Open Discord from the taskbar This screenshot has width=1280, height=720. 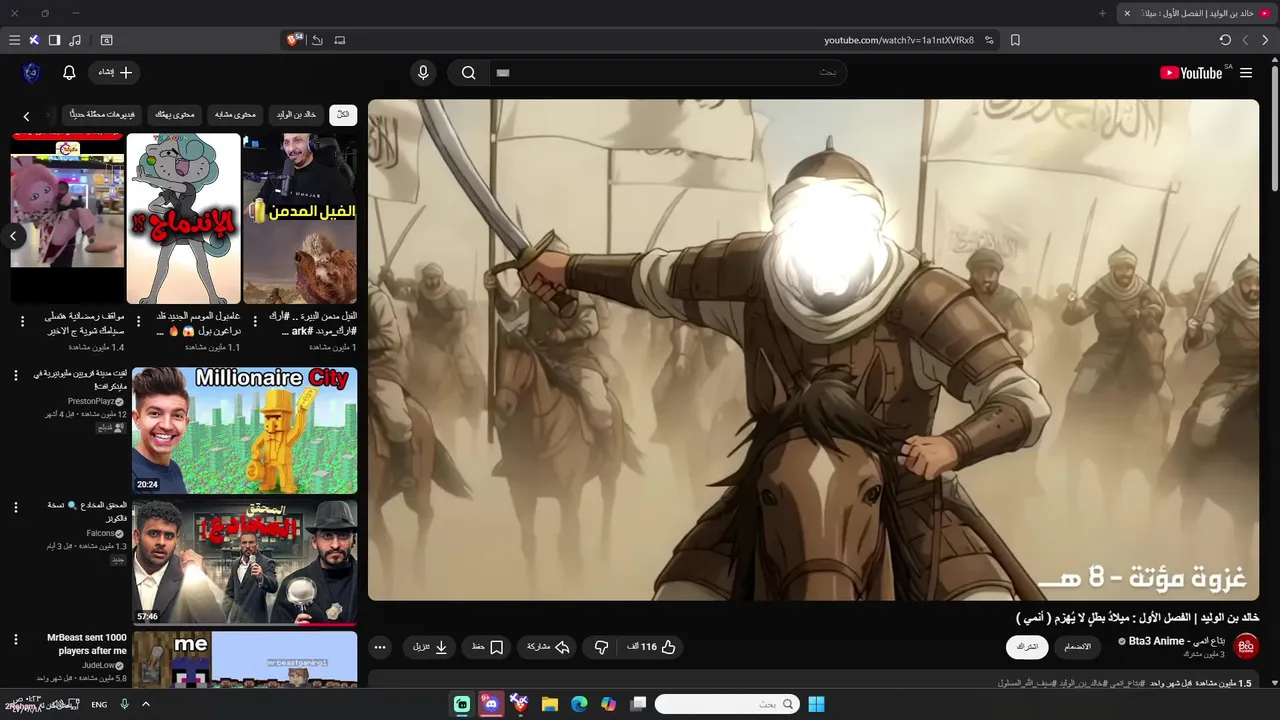491,704
